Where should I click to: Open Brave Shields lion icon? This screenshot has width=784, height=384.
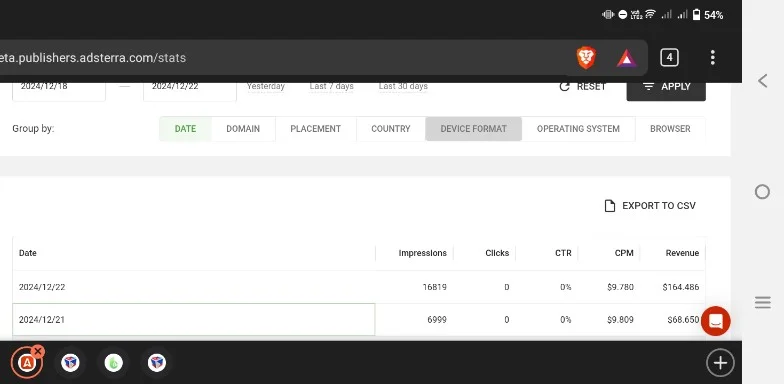point(586,58)
